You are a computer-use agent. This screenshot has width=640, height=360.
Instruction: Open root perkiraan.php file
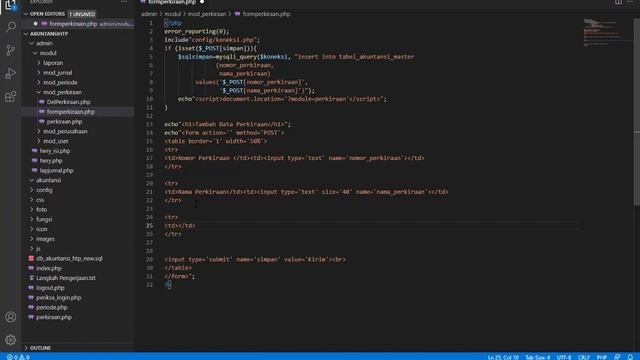point(53,317)
